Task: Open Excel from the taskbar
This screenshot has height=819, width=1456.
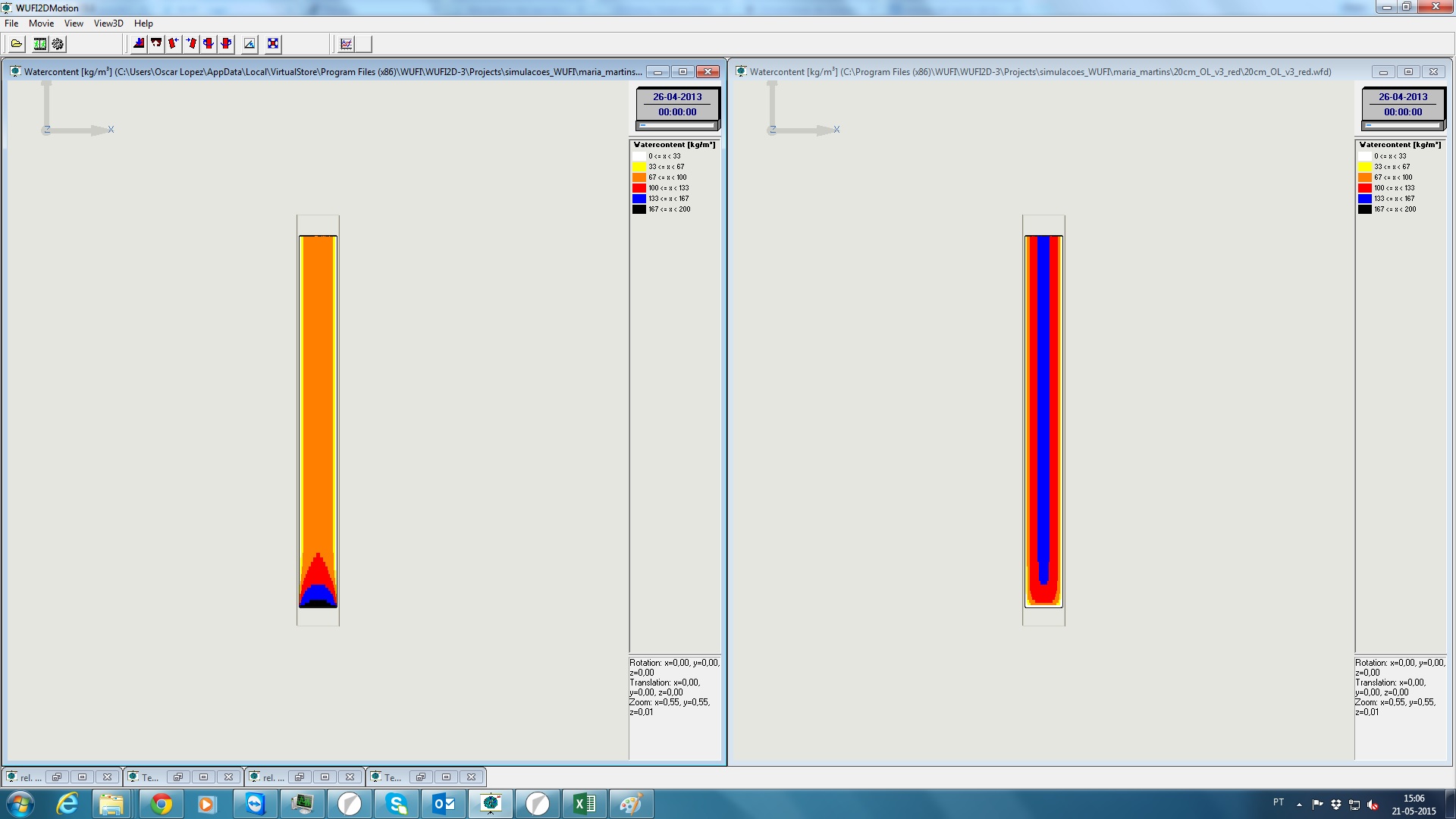Action: click(x=584, y=804)
